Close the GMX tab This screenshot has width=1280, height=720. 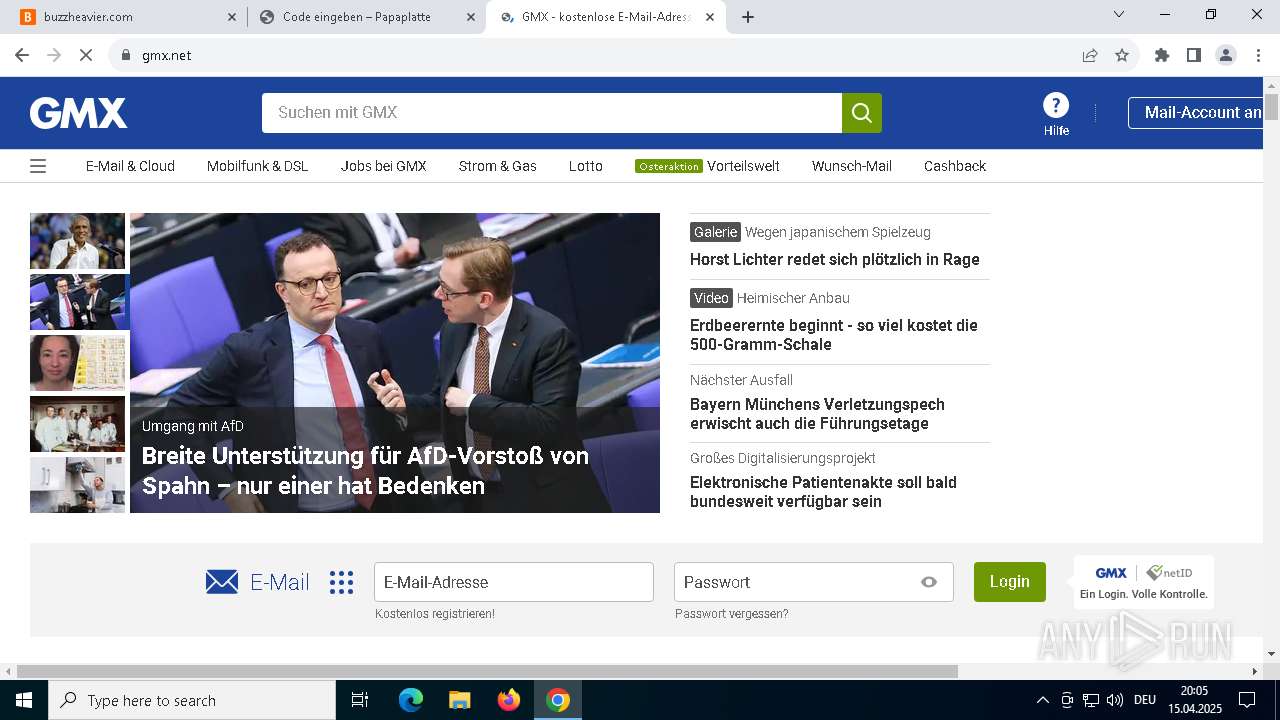click(x=710, y=17)
